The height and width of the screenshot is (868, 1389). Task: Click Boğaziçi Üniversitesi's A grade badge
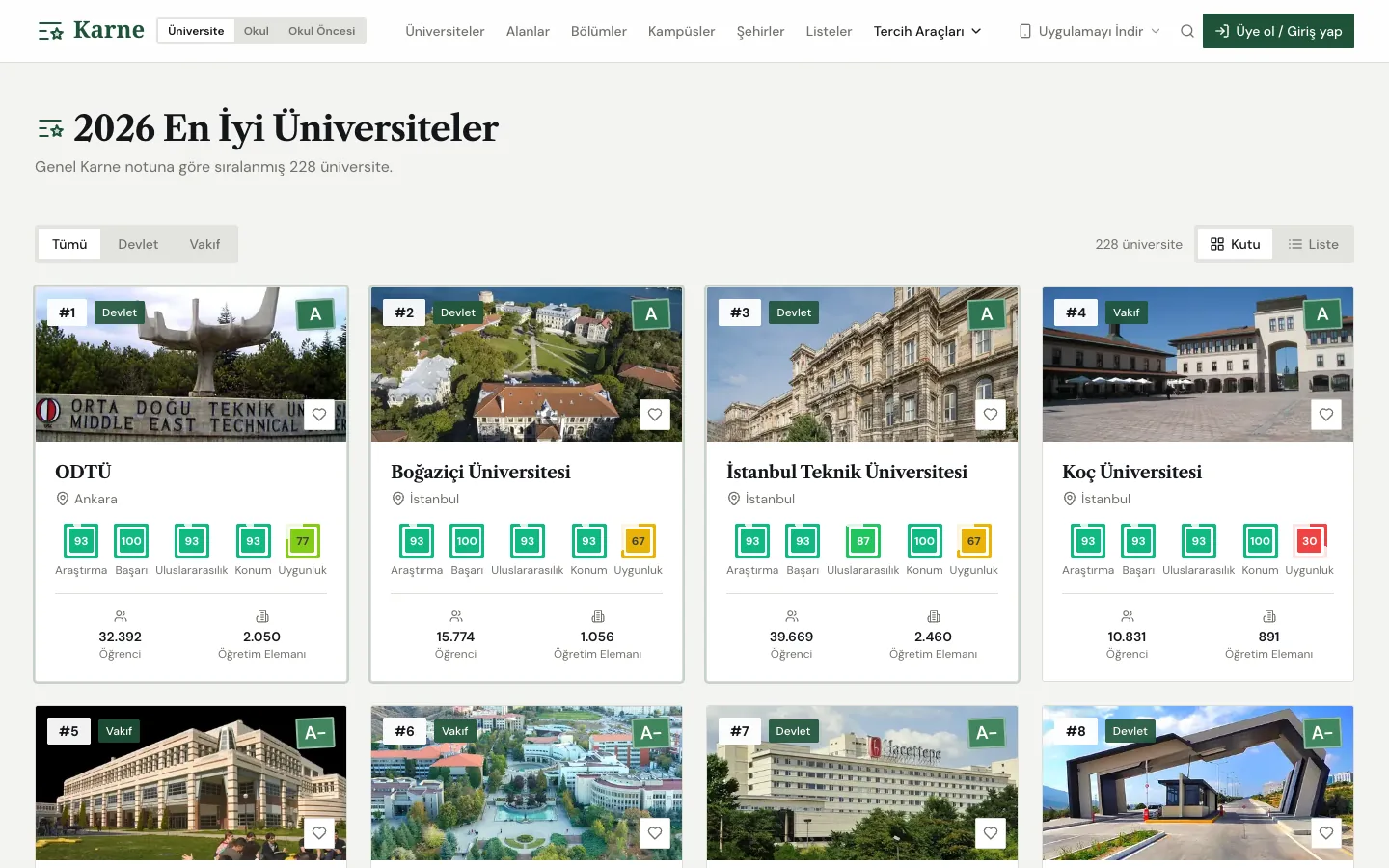coord(651,313)
